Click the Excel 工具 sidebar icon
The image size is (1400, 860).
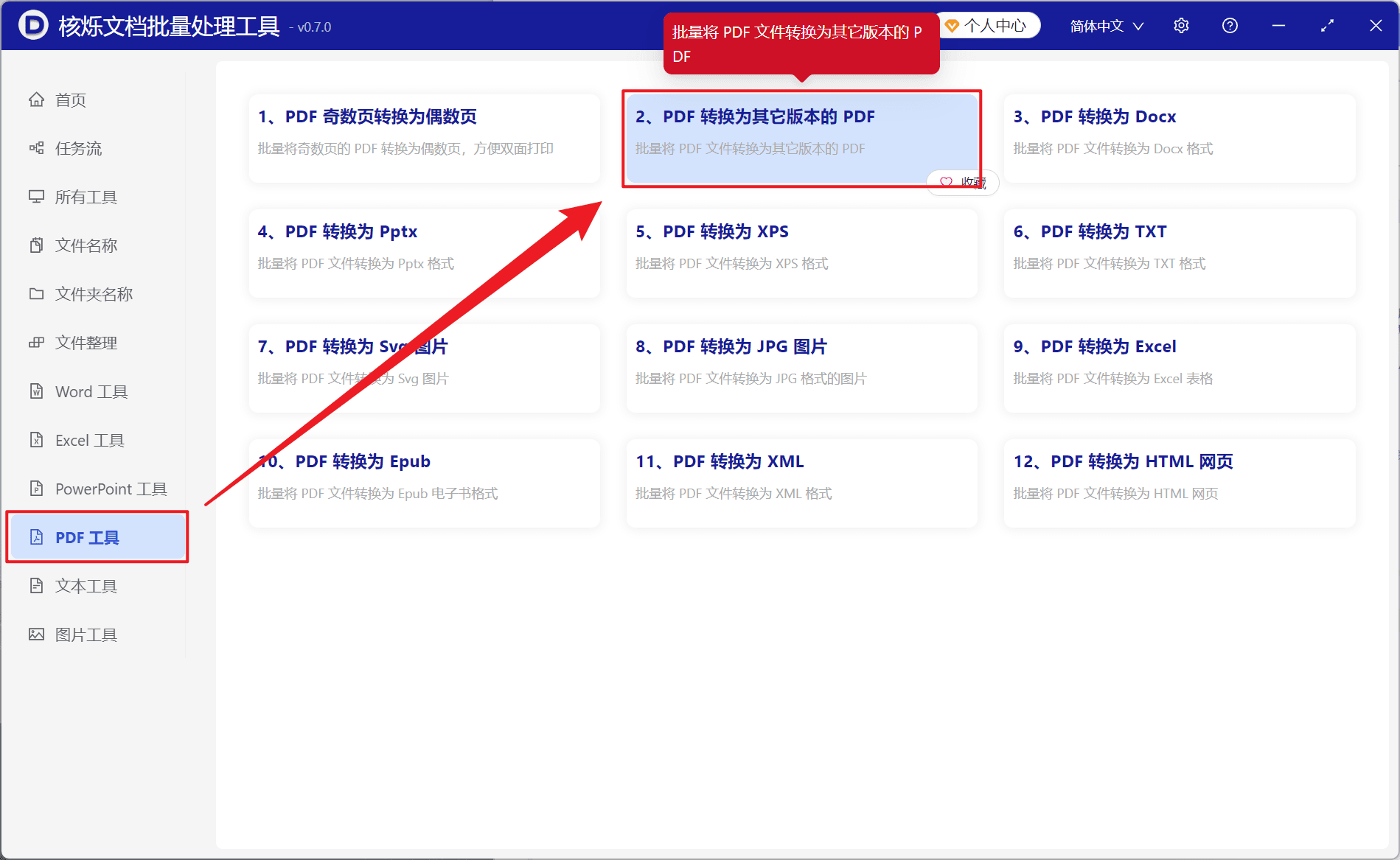tap(36, 440)
